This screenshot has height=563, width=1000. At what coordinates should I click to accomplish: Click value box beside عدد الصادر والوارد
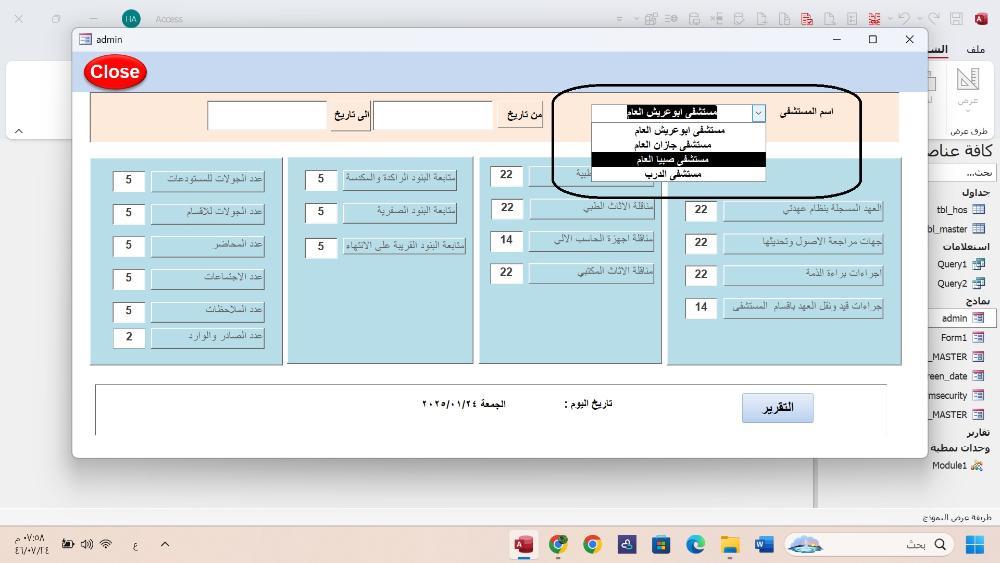pos(129,337)
